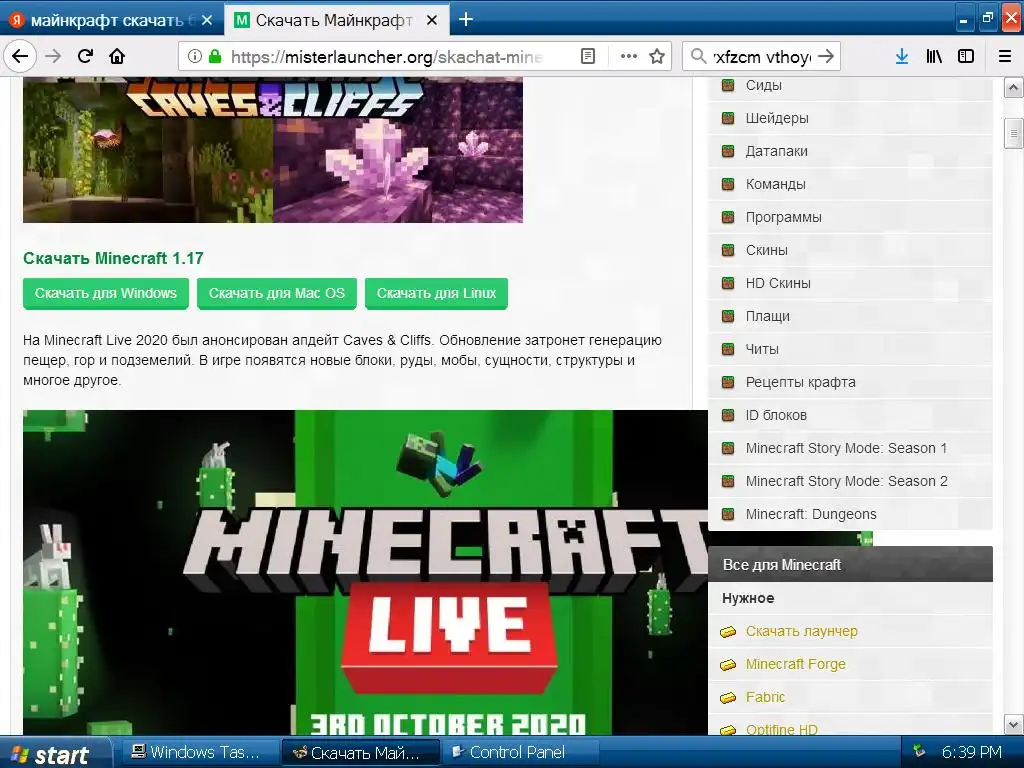This screenshot has height=768, width=1024.
Task: Open the HD Скины sidebar category
Action: 778,283
